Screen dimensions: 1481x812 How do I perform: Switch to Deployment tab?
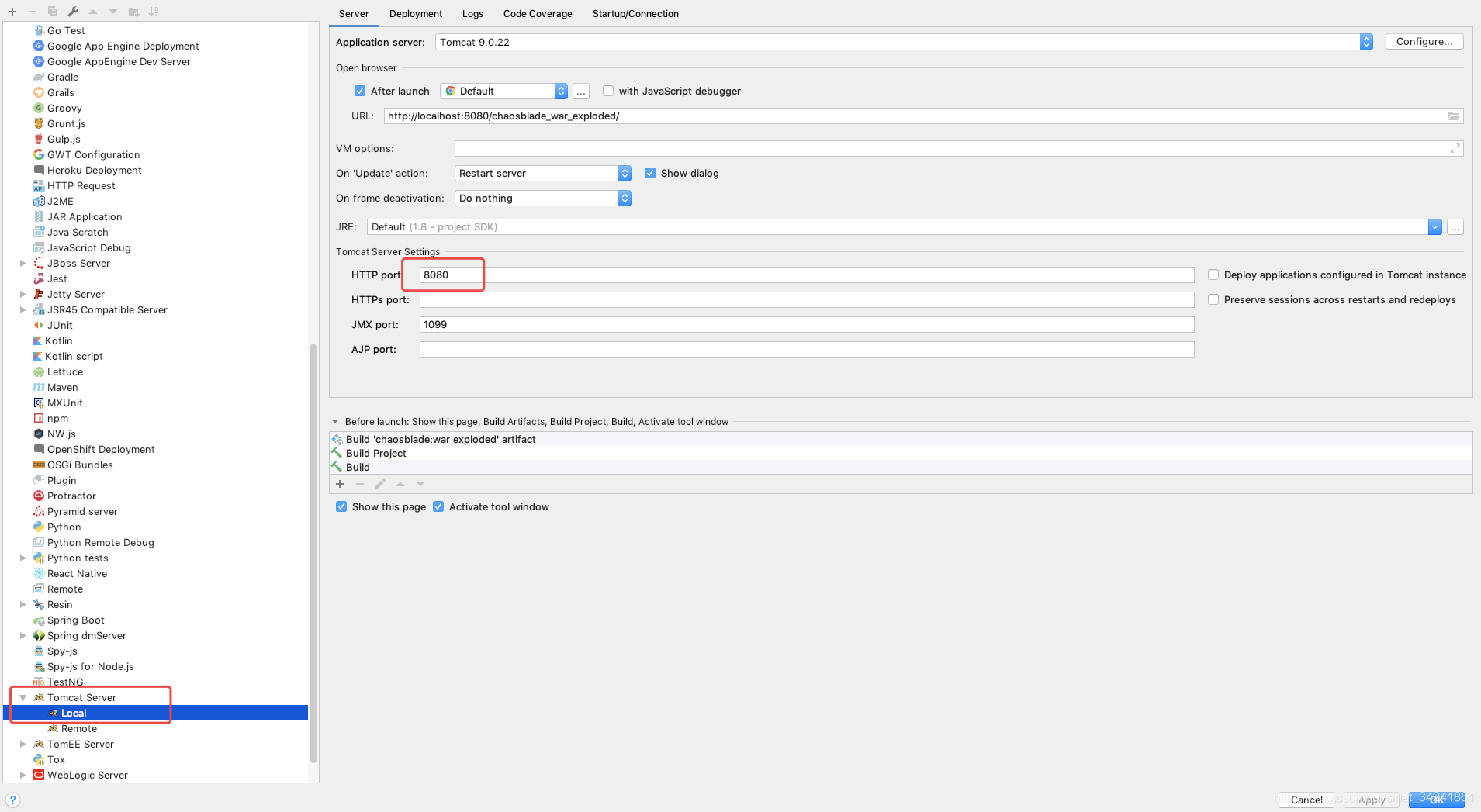pyautogui.click(x=416, y=13)
